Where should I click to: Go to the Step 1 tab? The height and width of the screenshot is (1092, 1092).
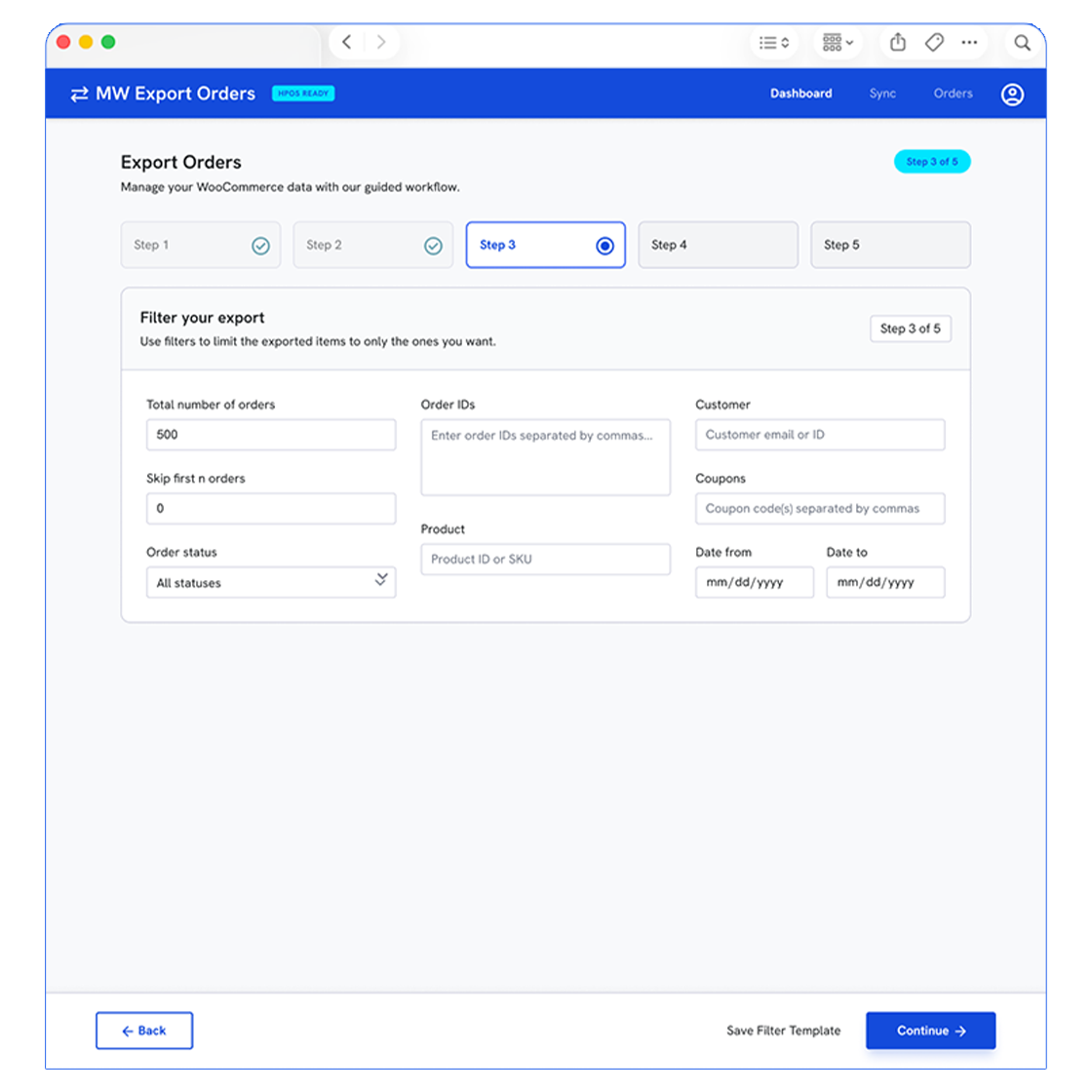point(201,245)
